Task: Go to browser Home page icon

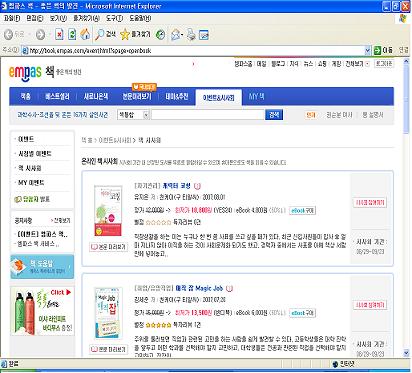Action: click(85, 34)
